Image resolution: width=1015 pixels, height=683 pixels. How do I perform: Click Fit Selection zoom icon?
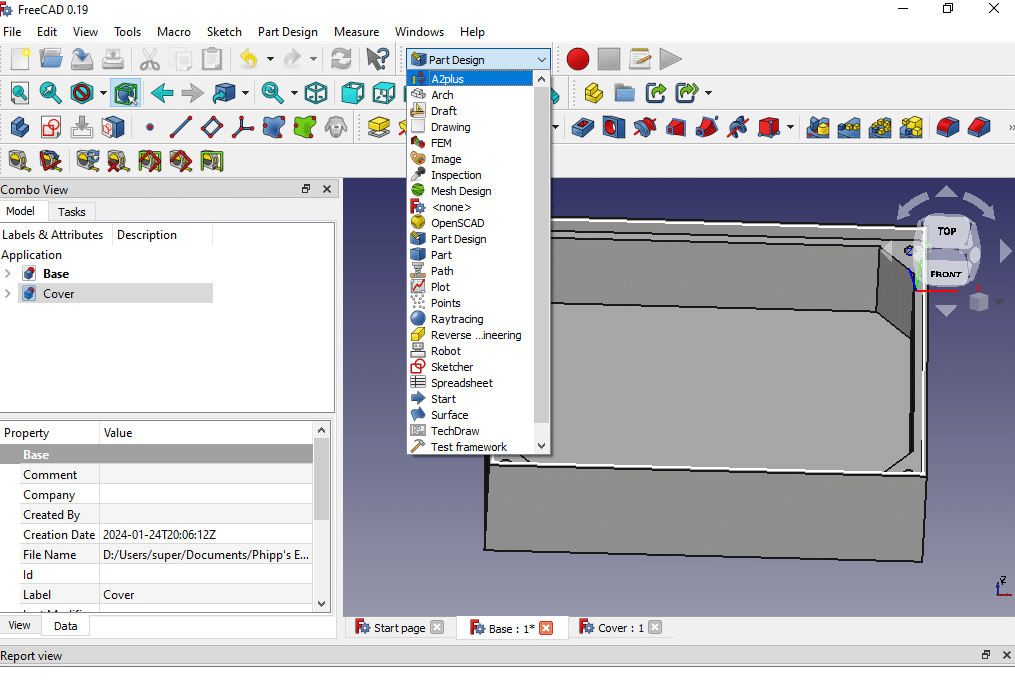click(50, 93)
